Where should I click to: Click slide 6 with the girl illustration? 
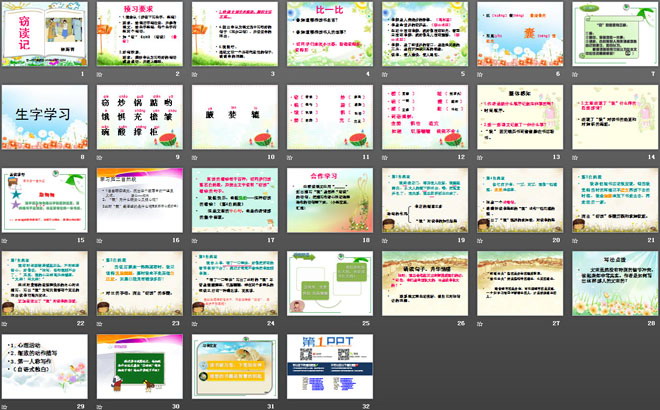pos(516,37)
